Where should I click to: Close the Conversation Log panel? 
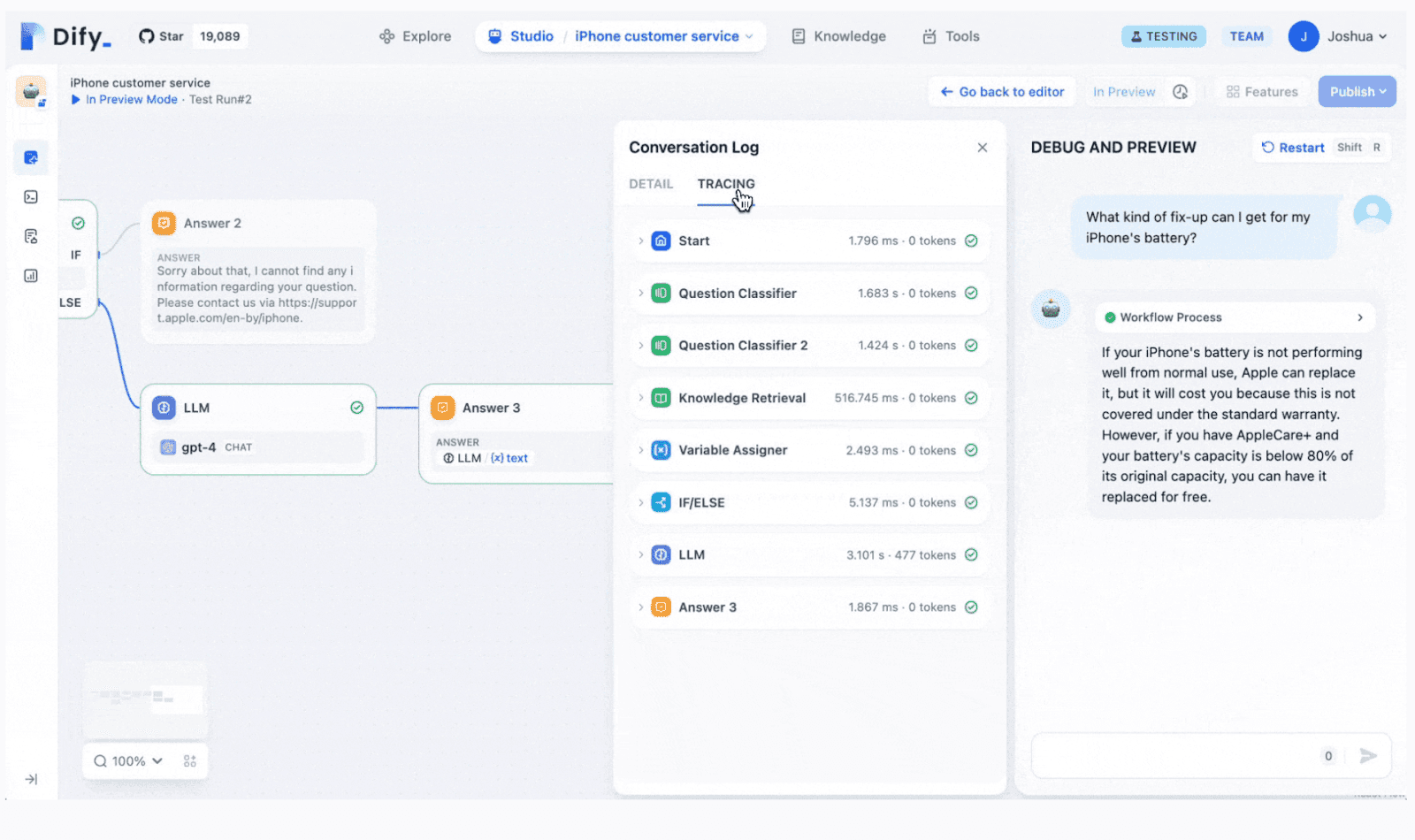983,148
